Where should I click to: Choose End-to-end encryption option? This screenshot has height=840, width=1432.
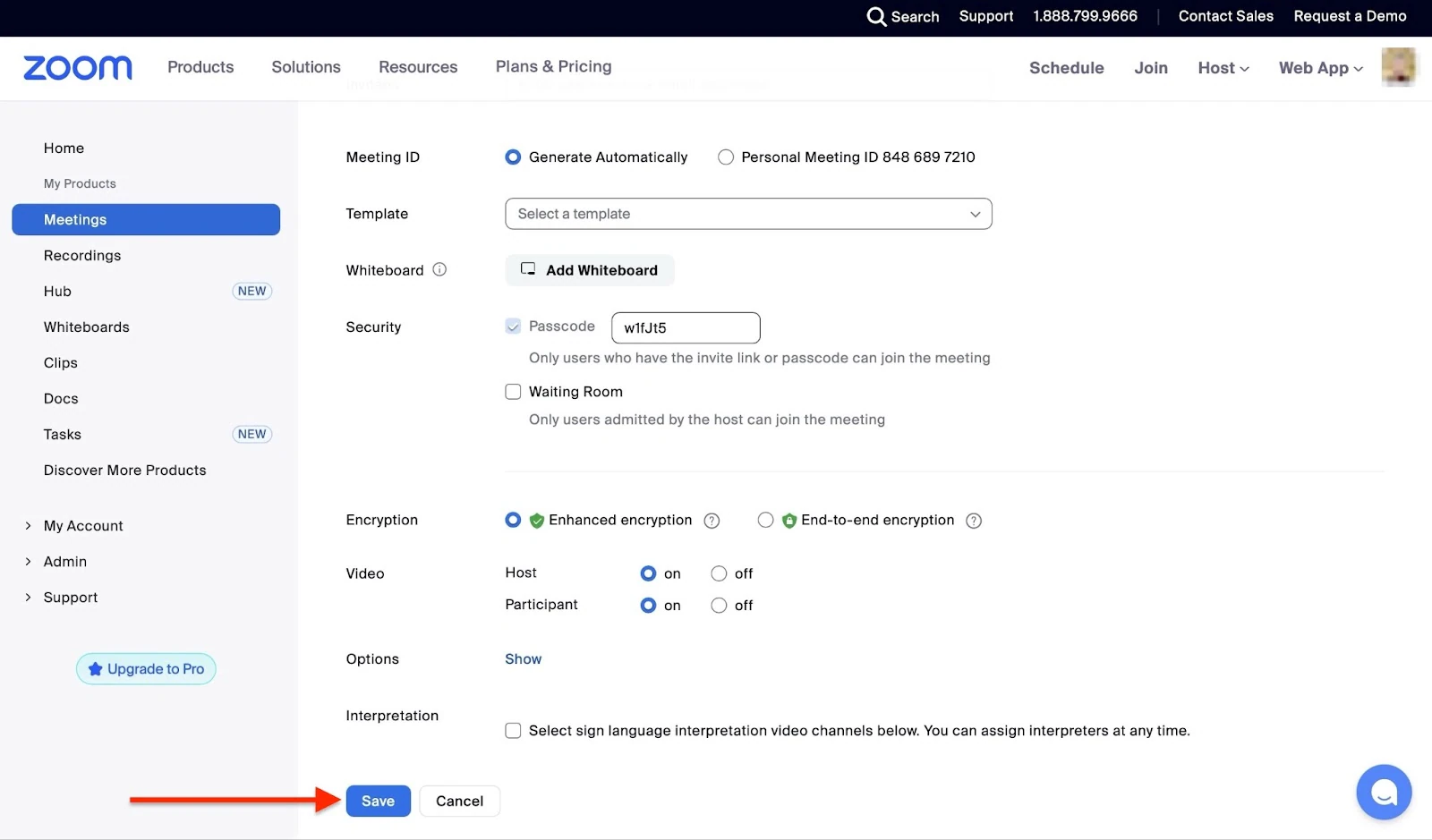point(765,520)
